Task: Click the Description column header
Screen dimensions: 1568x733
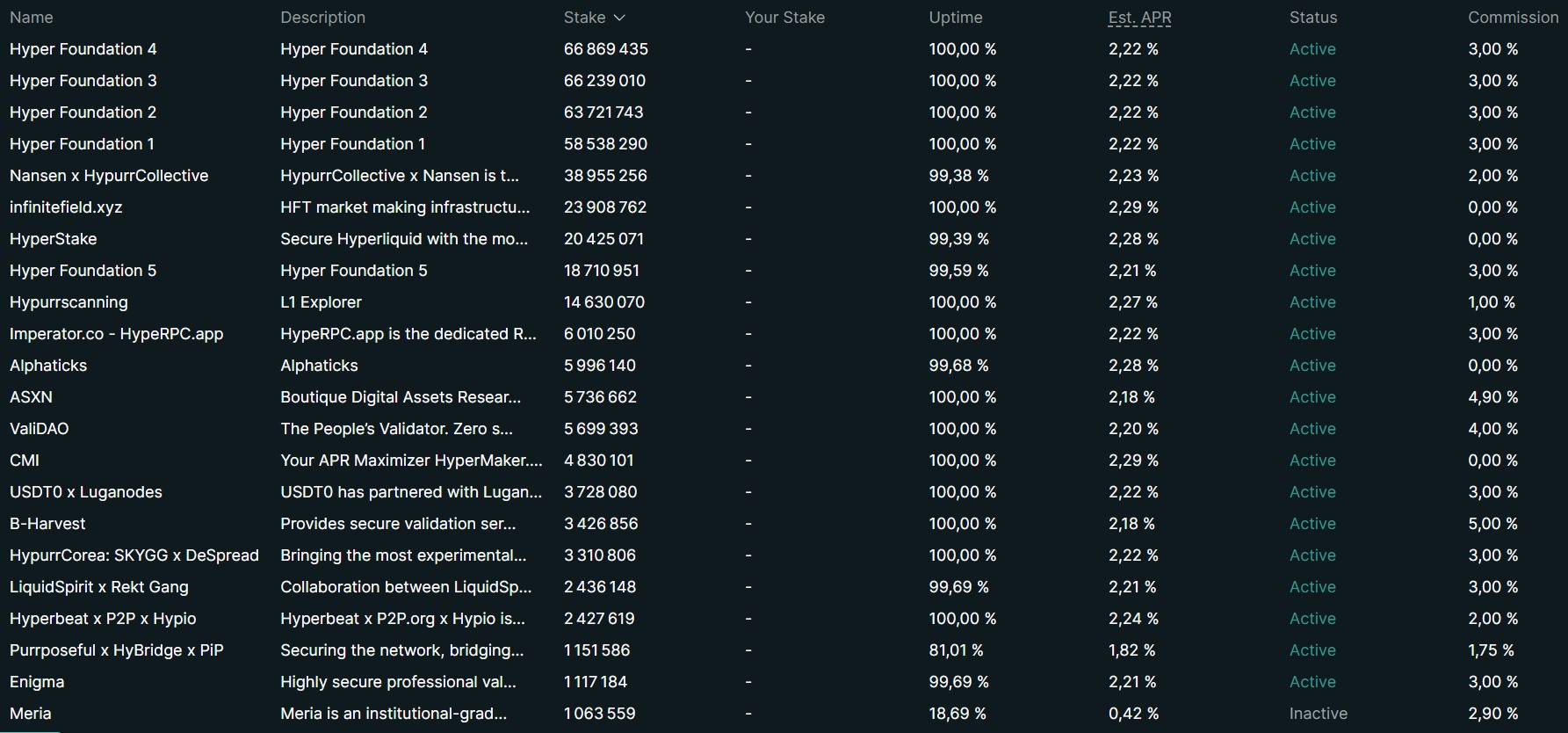Action: 322,17
